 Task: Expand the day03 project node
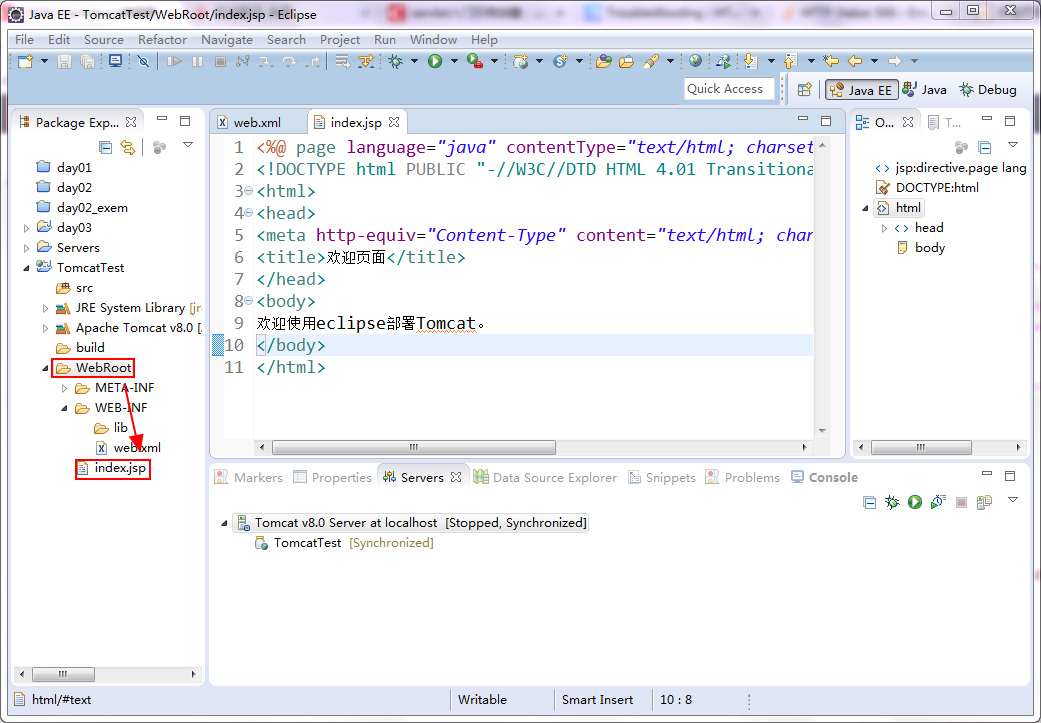click(x=27, y=228)
